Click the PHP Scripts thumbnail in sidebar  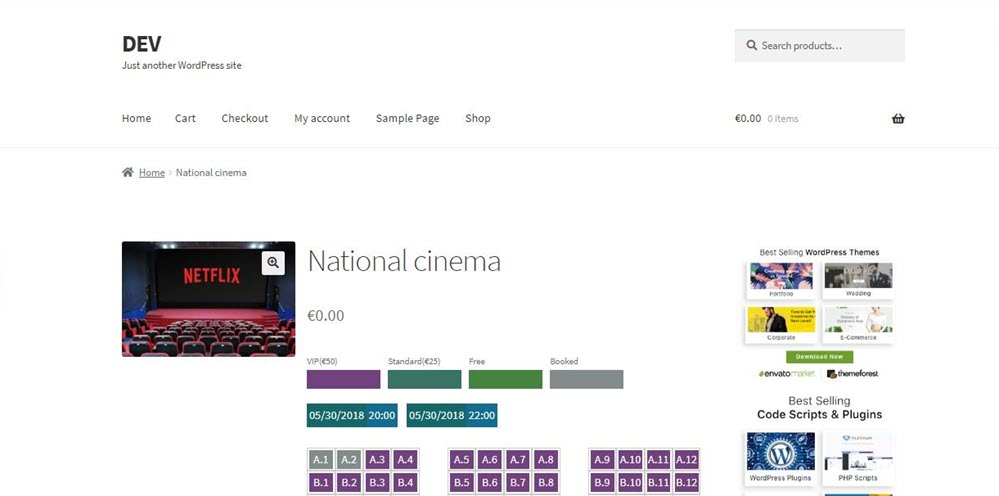(858, 452)
